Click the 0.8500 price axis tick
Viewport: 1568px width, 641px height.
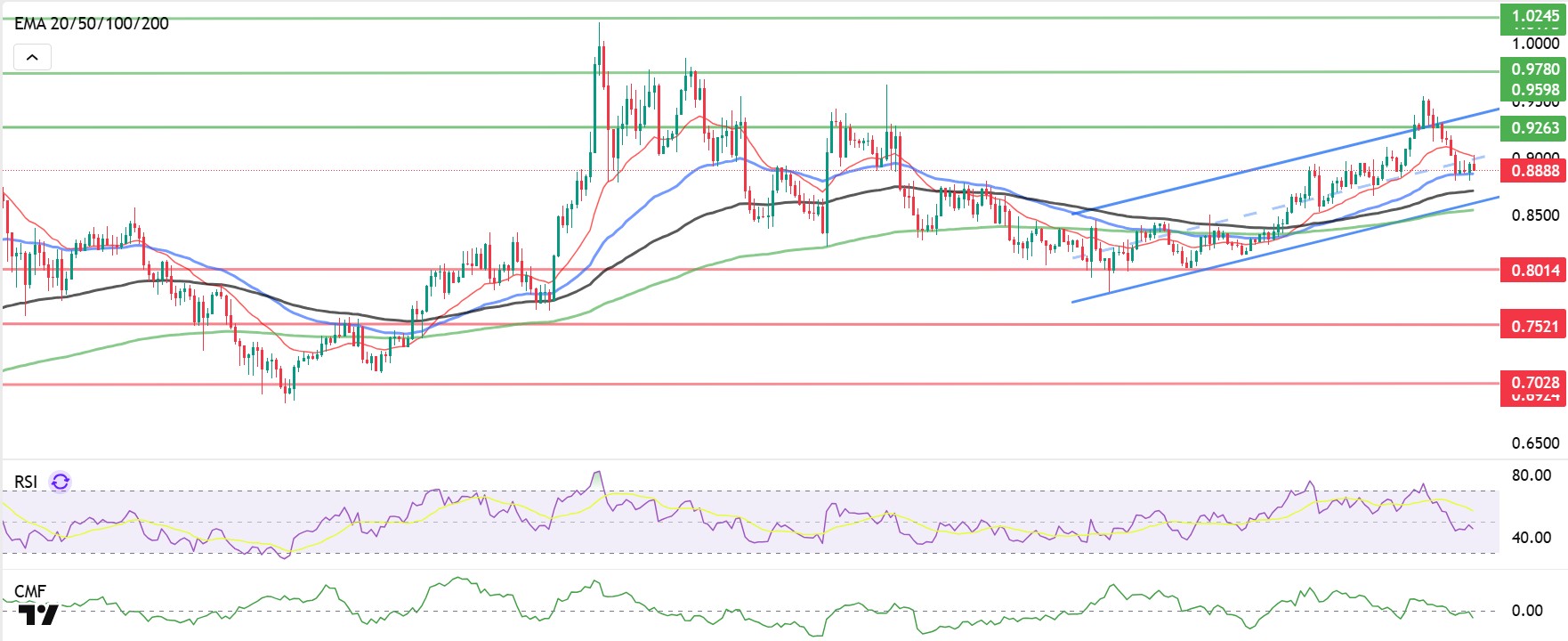pos(1535,215)
